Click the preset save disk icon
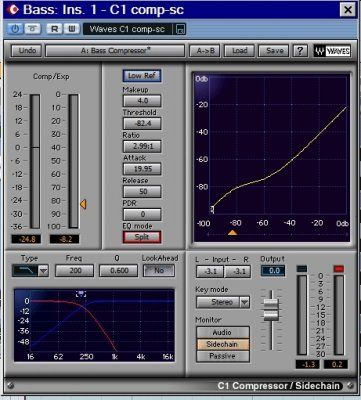 point(180,29)
